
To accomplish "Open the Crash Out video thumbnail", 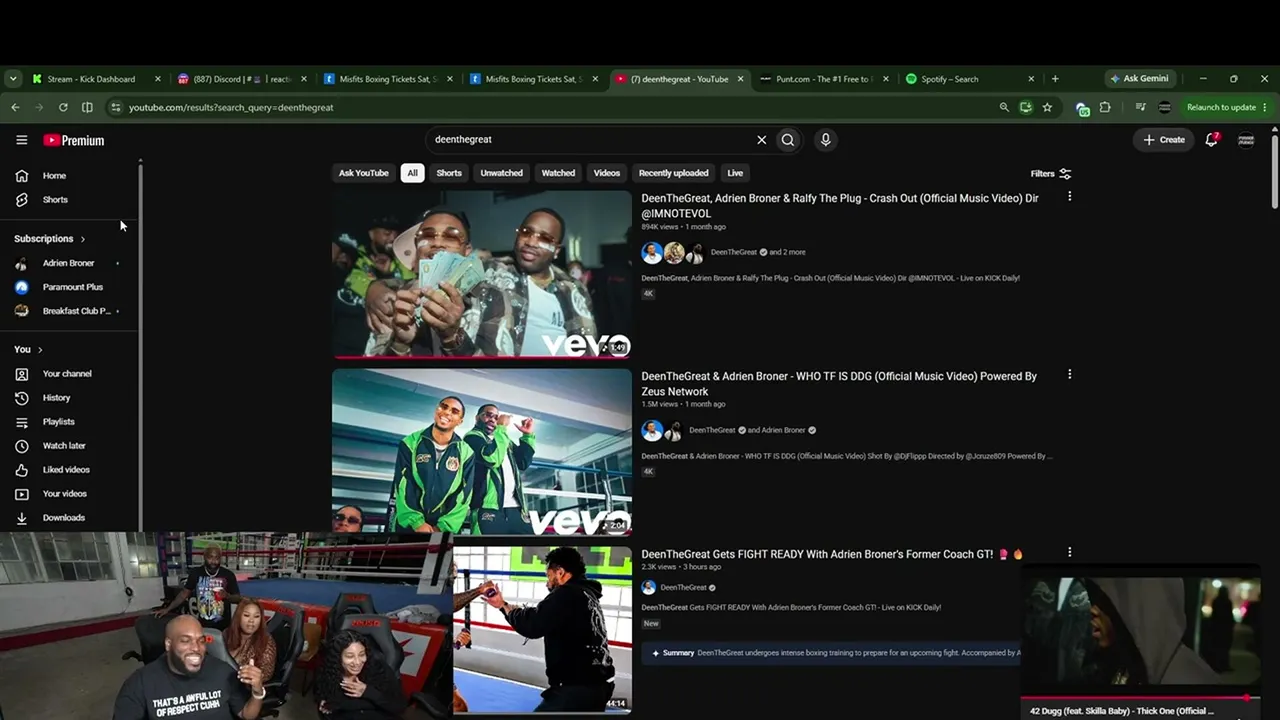I will 482,274.
